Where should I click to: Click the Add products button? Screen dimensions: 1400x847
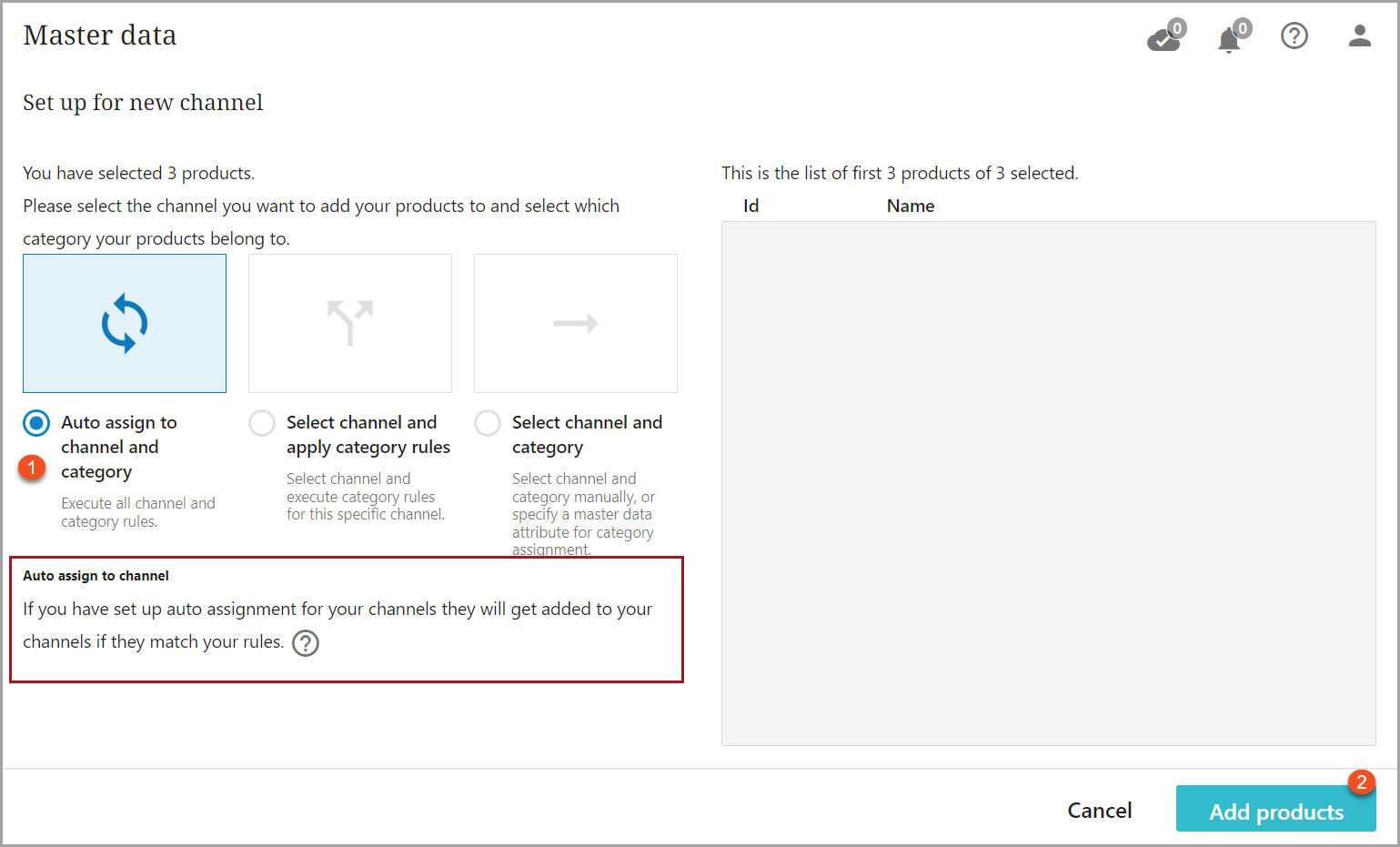point(1275,811)
